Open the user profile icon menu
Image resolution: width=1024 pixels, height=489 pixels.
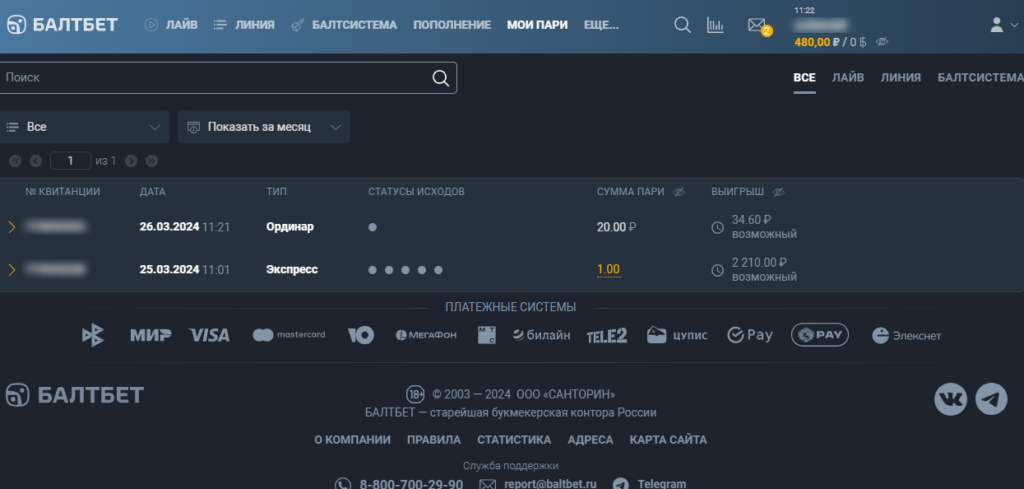tap(1004, 25)
